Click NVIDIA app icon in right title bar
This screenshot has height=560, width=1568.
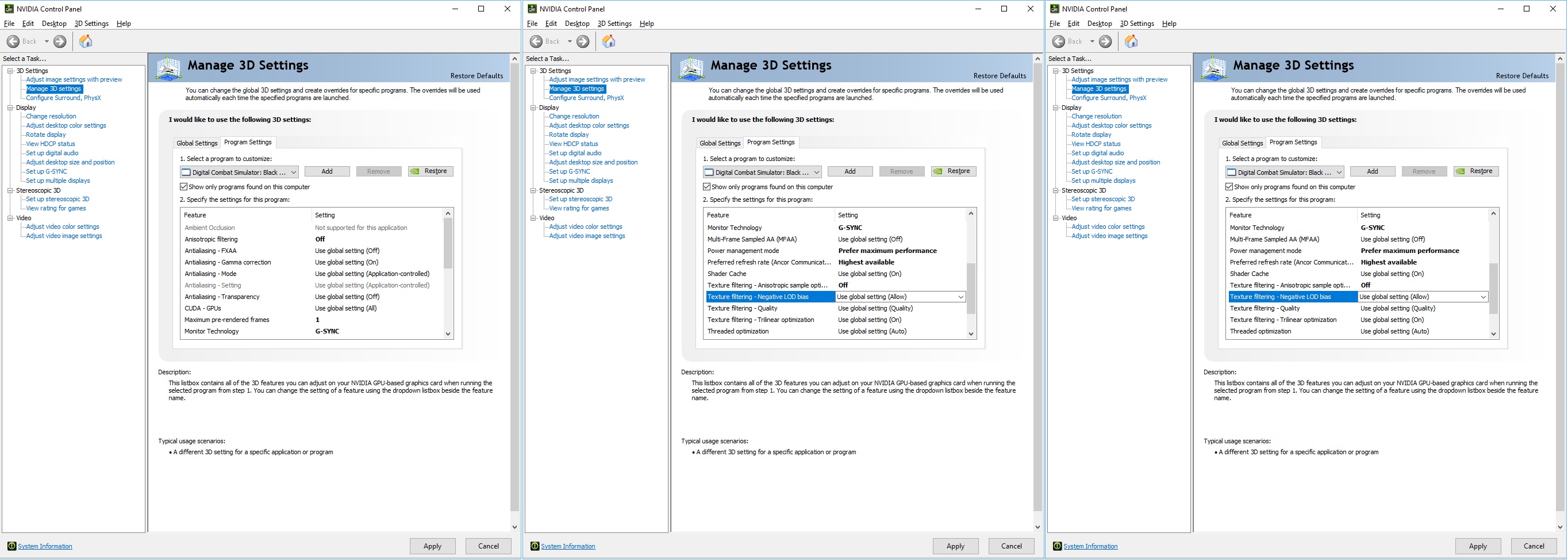click(x=1054, y=9)
